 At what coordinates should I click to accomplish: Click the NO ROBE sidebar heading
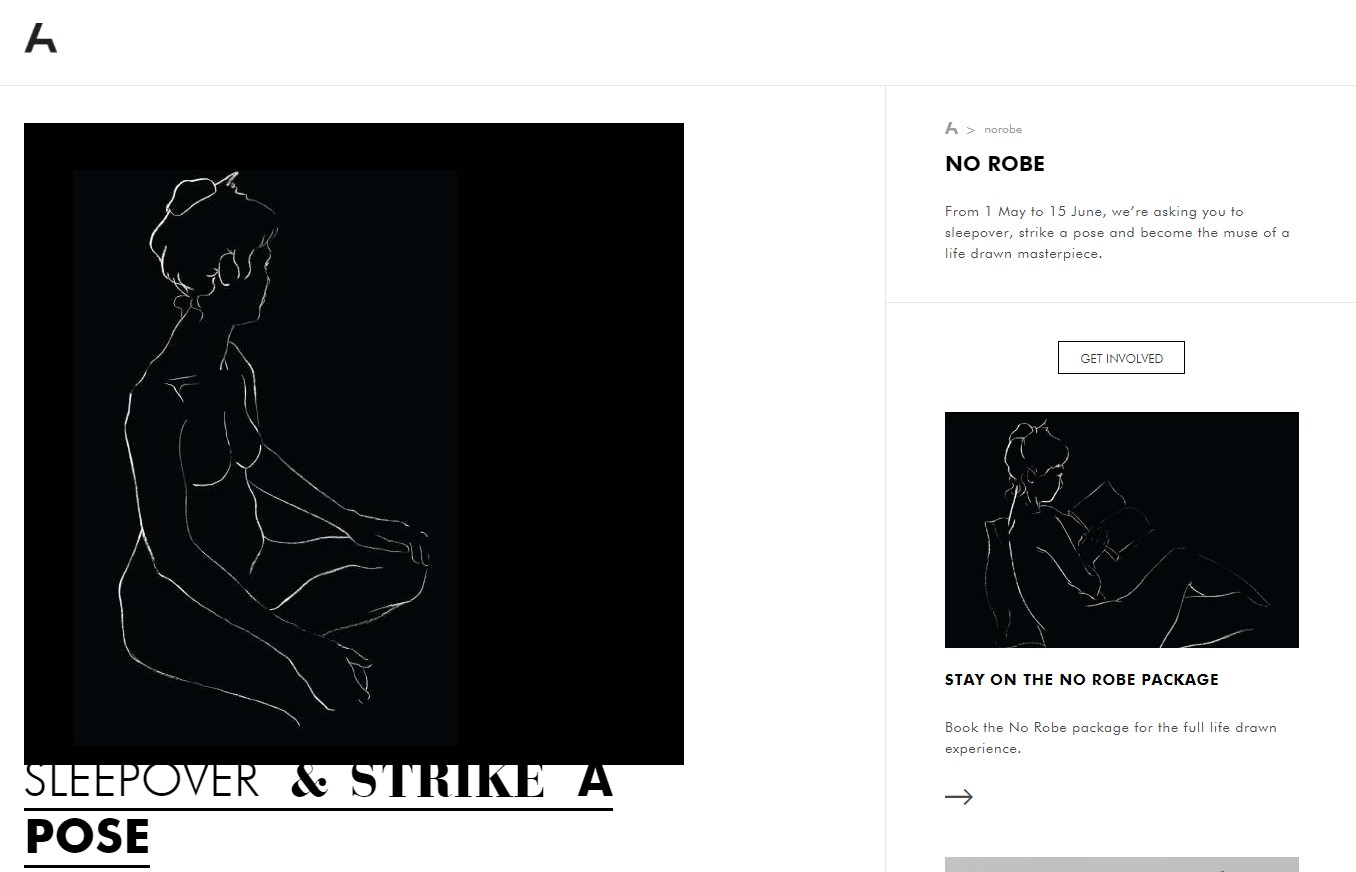pos(995,164)
